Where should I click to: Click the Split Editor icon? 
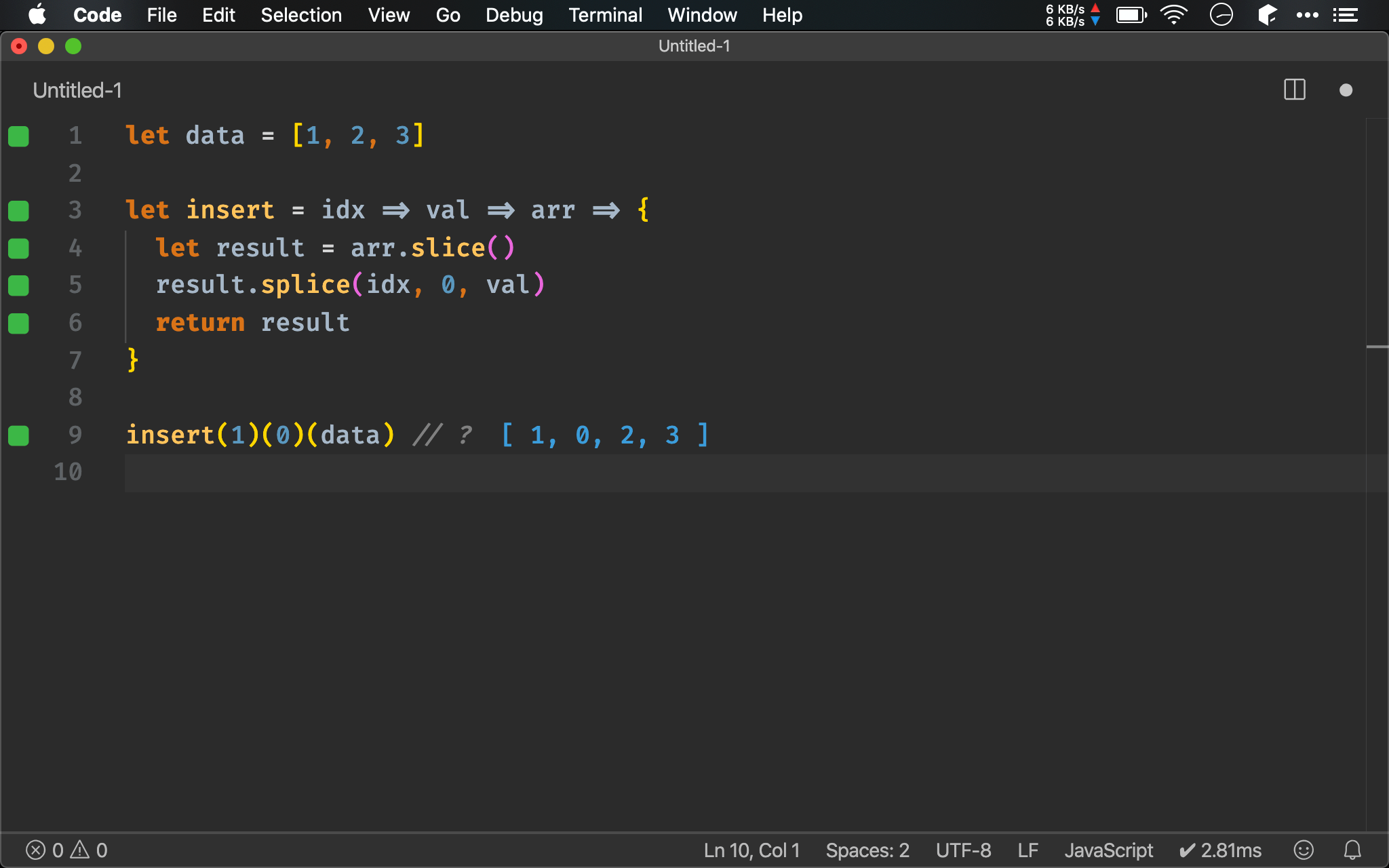[x=1295, y=90]
